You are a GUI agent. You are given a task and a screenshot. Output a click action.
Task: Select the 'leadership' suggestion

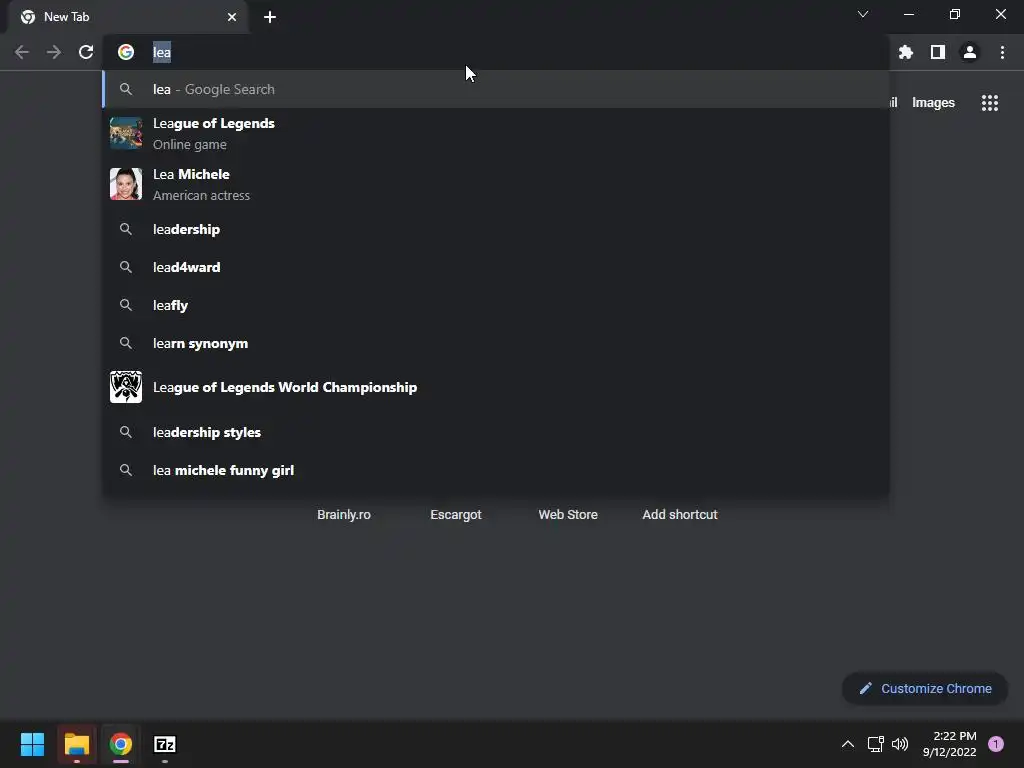tap(496, 229)
